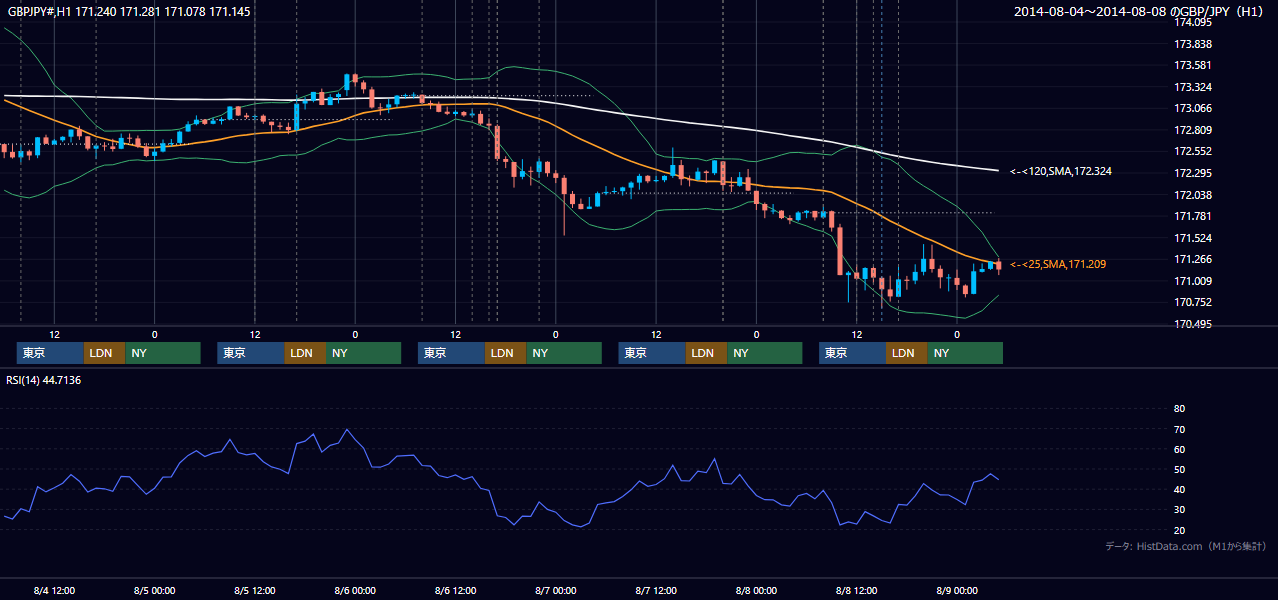1278x600 pixels.
Task: Click the 8/5 00:00 time axis label
Action: click(x=154, y=590)
